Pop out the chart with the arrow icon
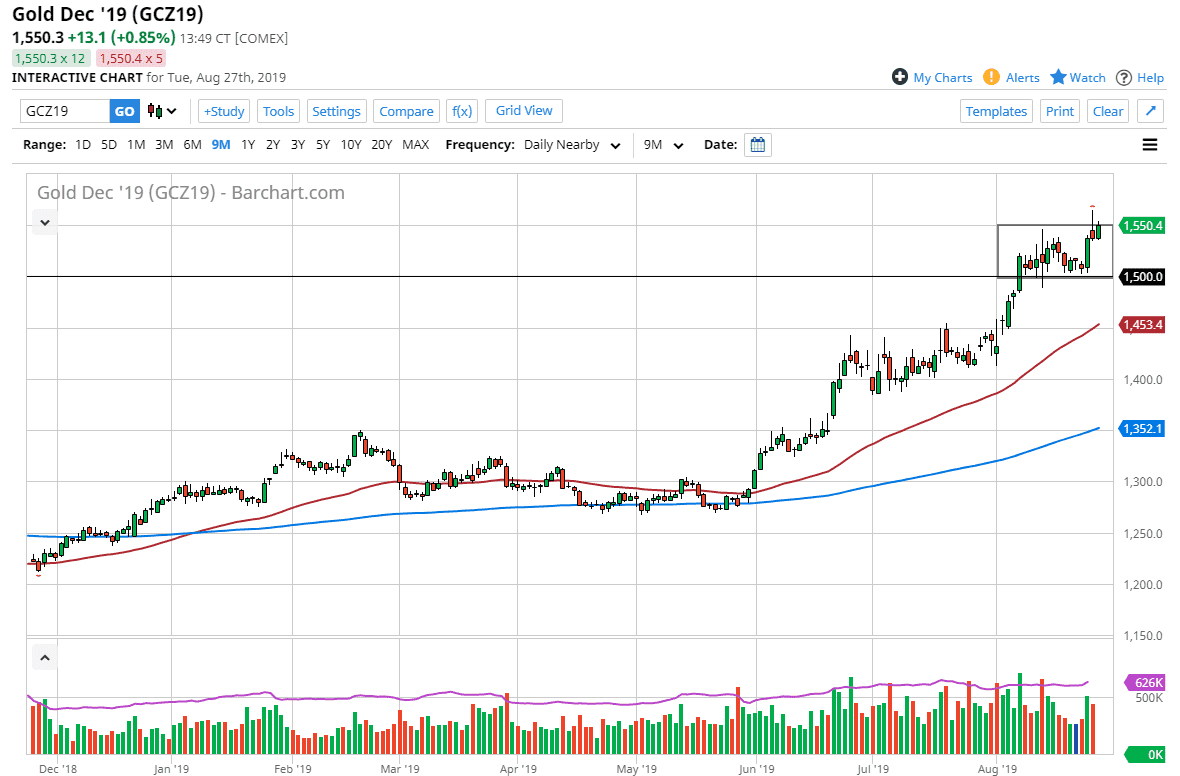Screen dimensions: 1180x776 click(x=1150, y=111)
